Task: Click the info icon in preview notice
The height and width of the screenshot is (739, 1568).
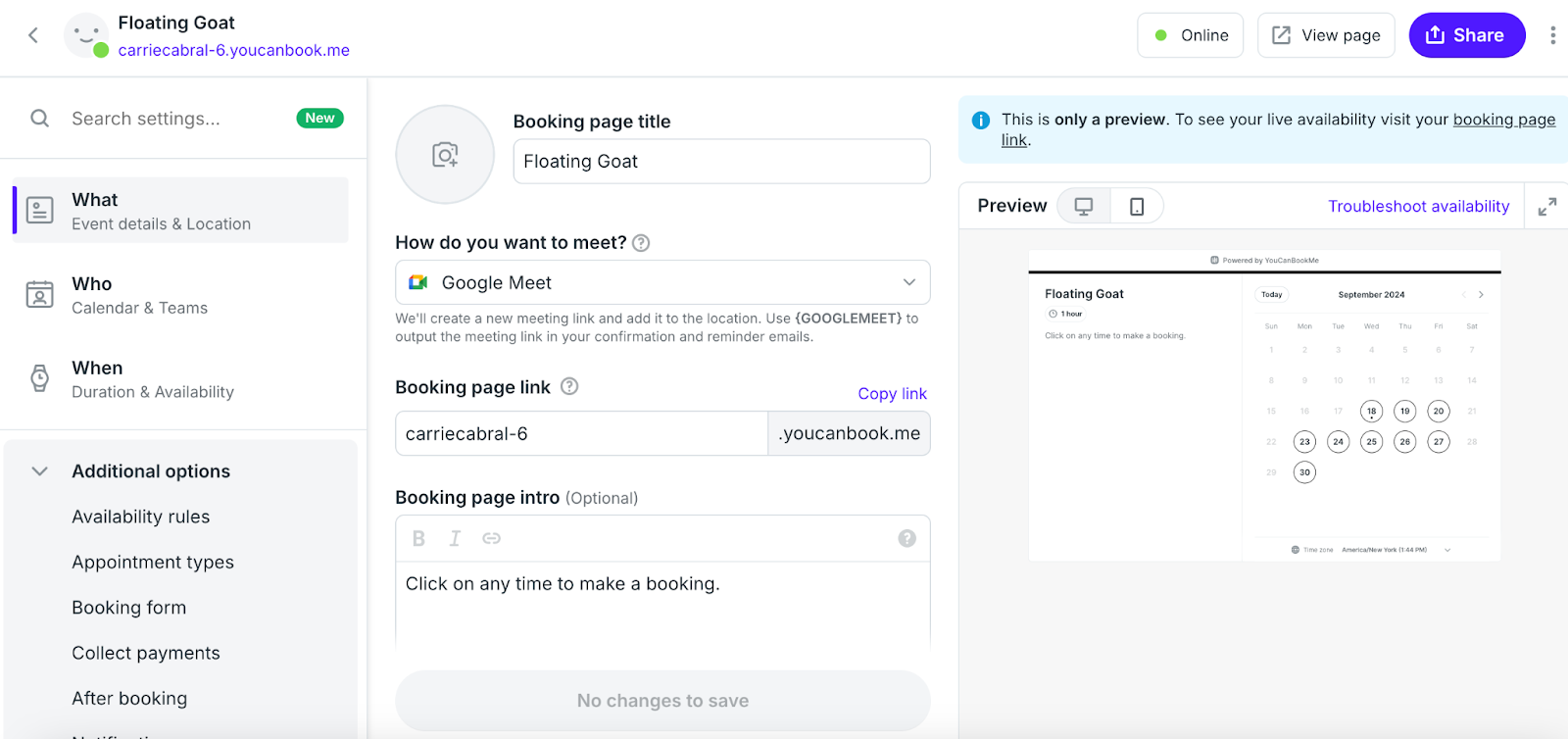Action: (981, 120)
